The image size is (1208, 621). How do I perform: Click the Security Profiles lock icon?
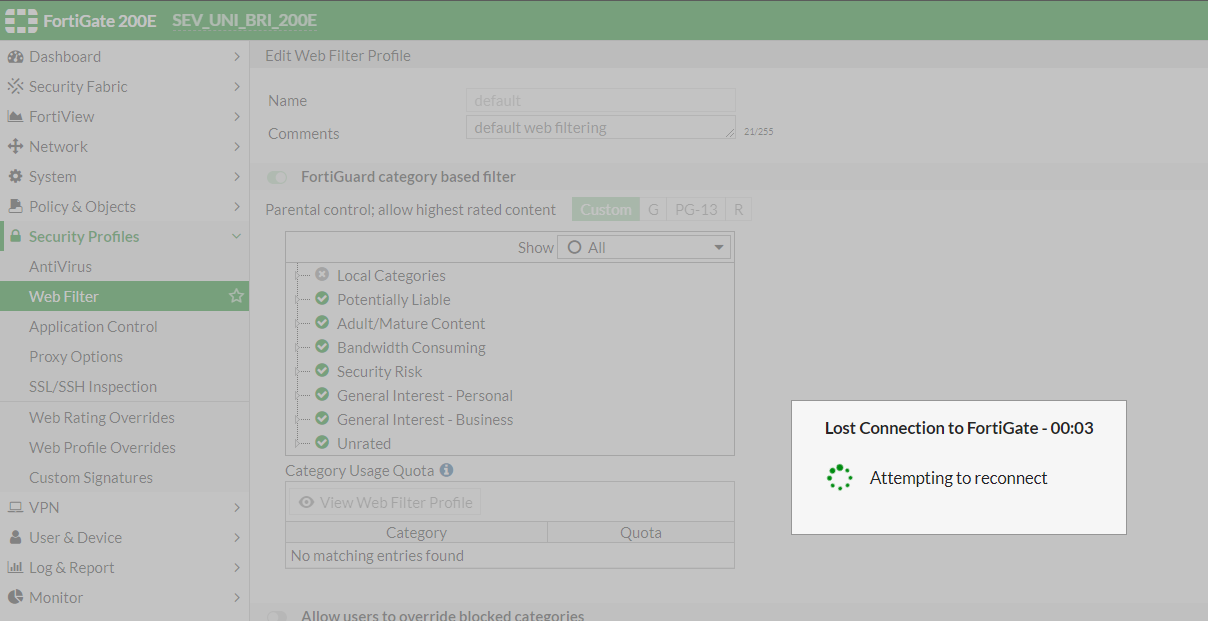click(x=15, y=237)
